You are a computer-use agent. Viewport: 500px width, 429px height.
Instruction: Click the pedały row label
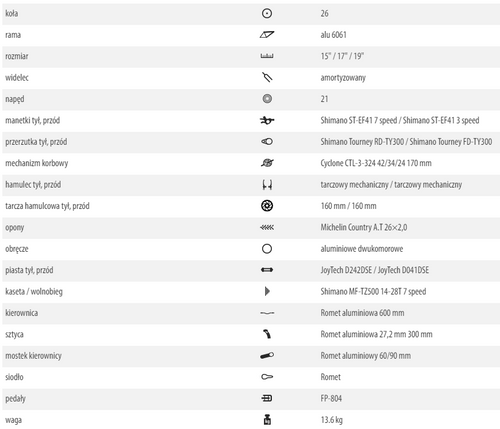point(15,399)
